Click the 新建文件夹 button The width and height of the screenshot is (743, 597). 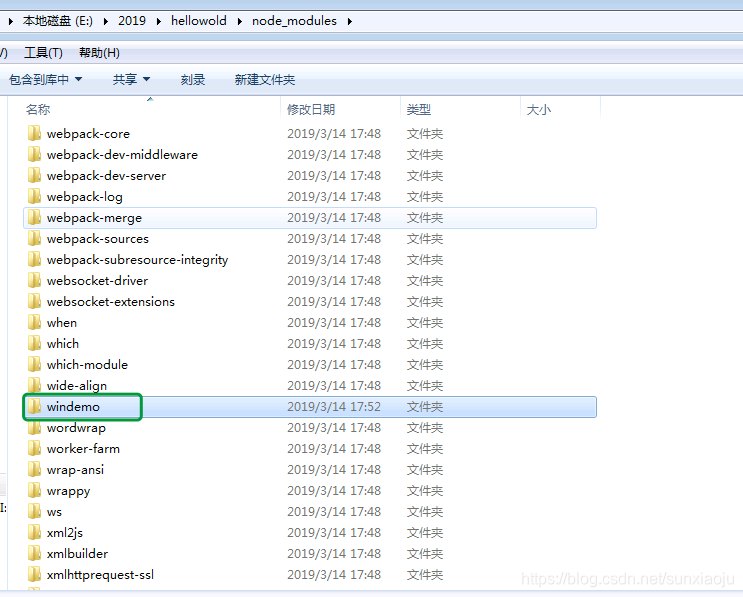click(264, 79)
